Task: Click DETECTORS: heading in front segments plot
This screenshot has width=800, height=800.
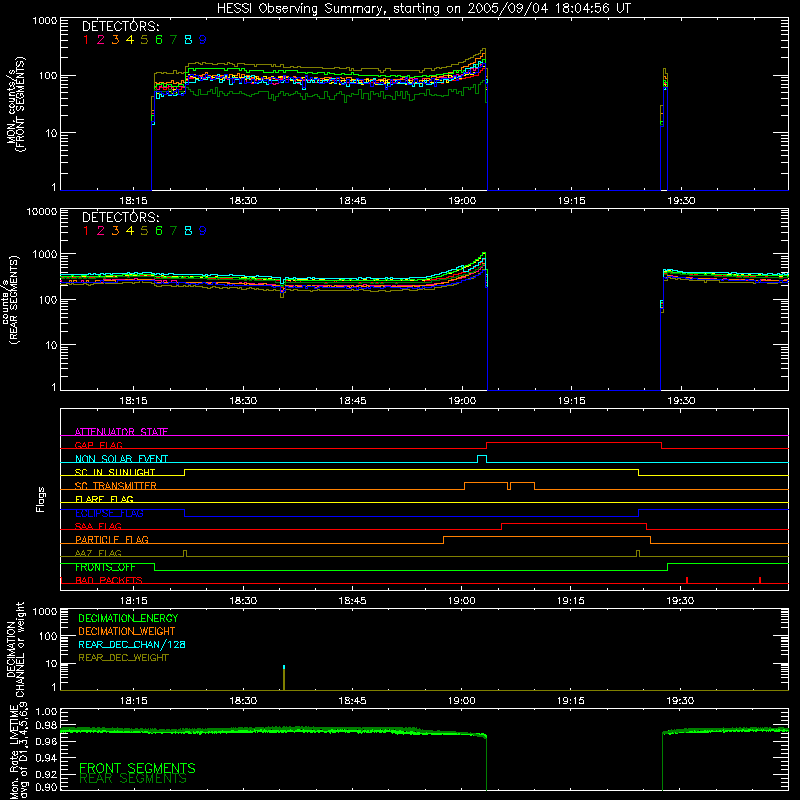Action: click(120, 26)
